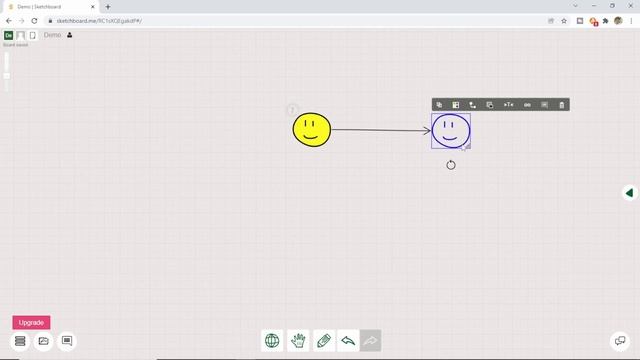Image resolution: width=640 pixels, height=360 pixels.
Task: Open the stacked layers menu icon
Action: (20, 341)
